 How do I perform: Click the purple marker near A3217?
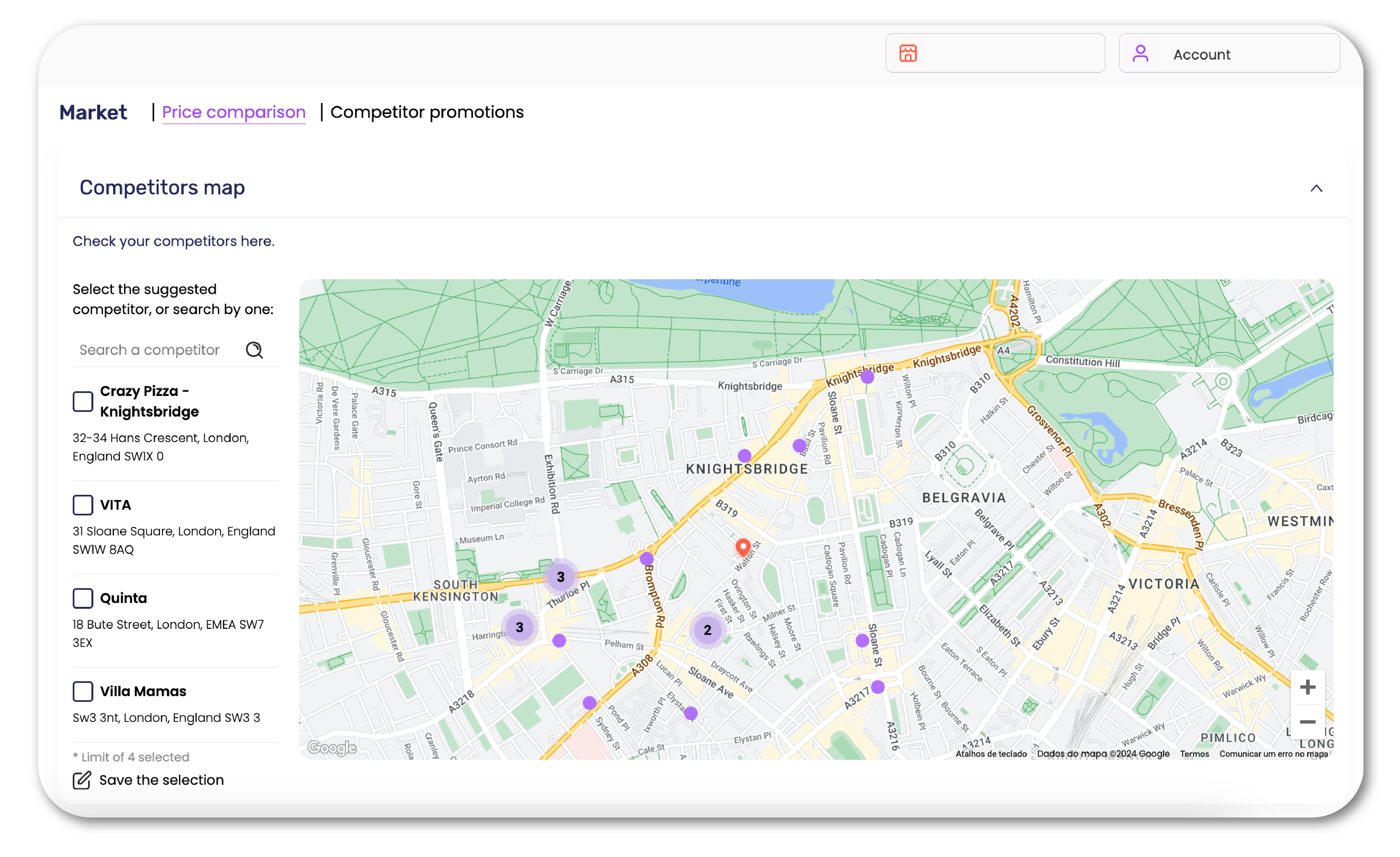click(x=878, y=687)
